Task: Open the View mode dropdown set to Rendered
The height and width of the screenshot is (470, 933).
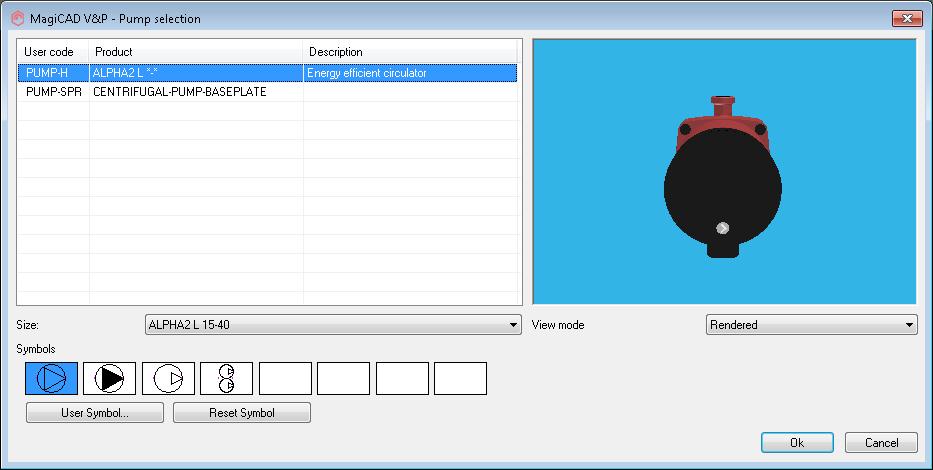Action: click(812, 325)
